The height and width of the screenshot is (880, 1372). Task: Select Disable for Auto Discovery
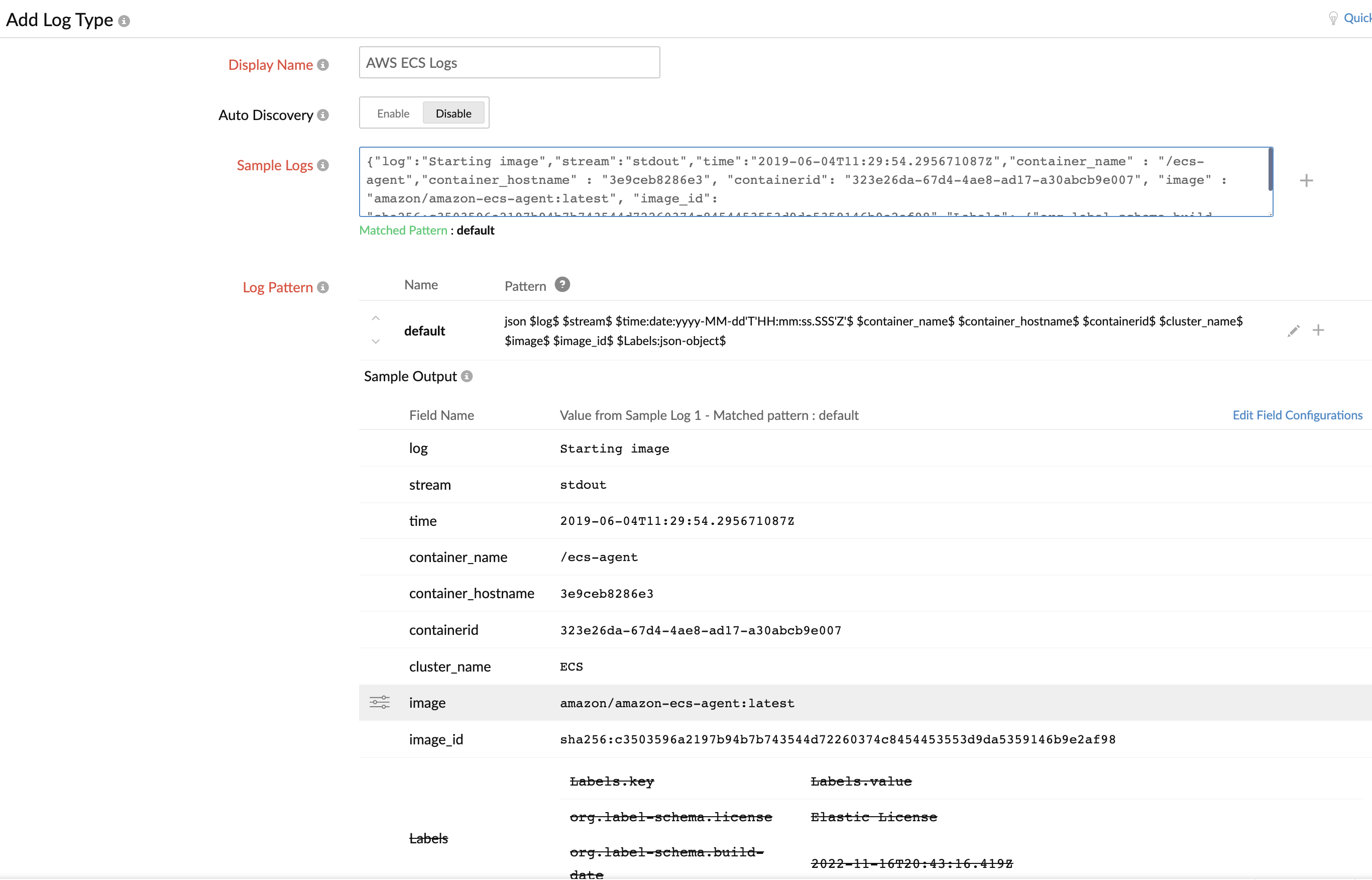(x=453, y=113)
